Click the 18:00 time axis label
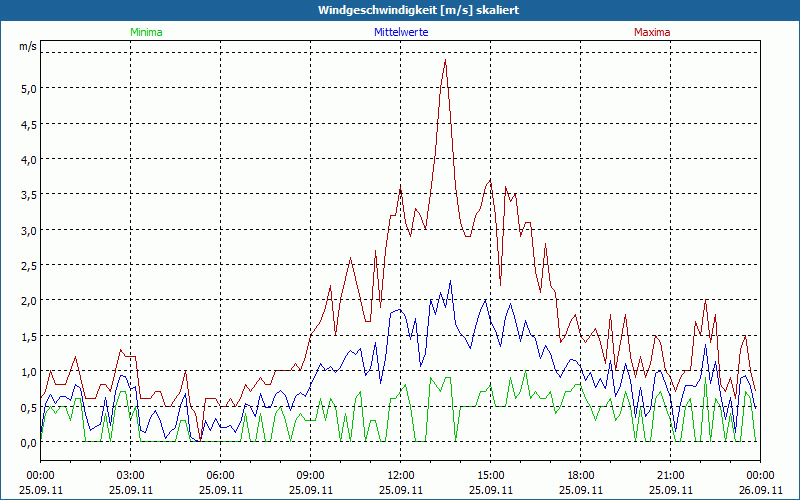The width and height of the screenshot is (800, 500). coord(581,476)
